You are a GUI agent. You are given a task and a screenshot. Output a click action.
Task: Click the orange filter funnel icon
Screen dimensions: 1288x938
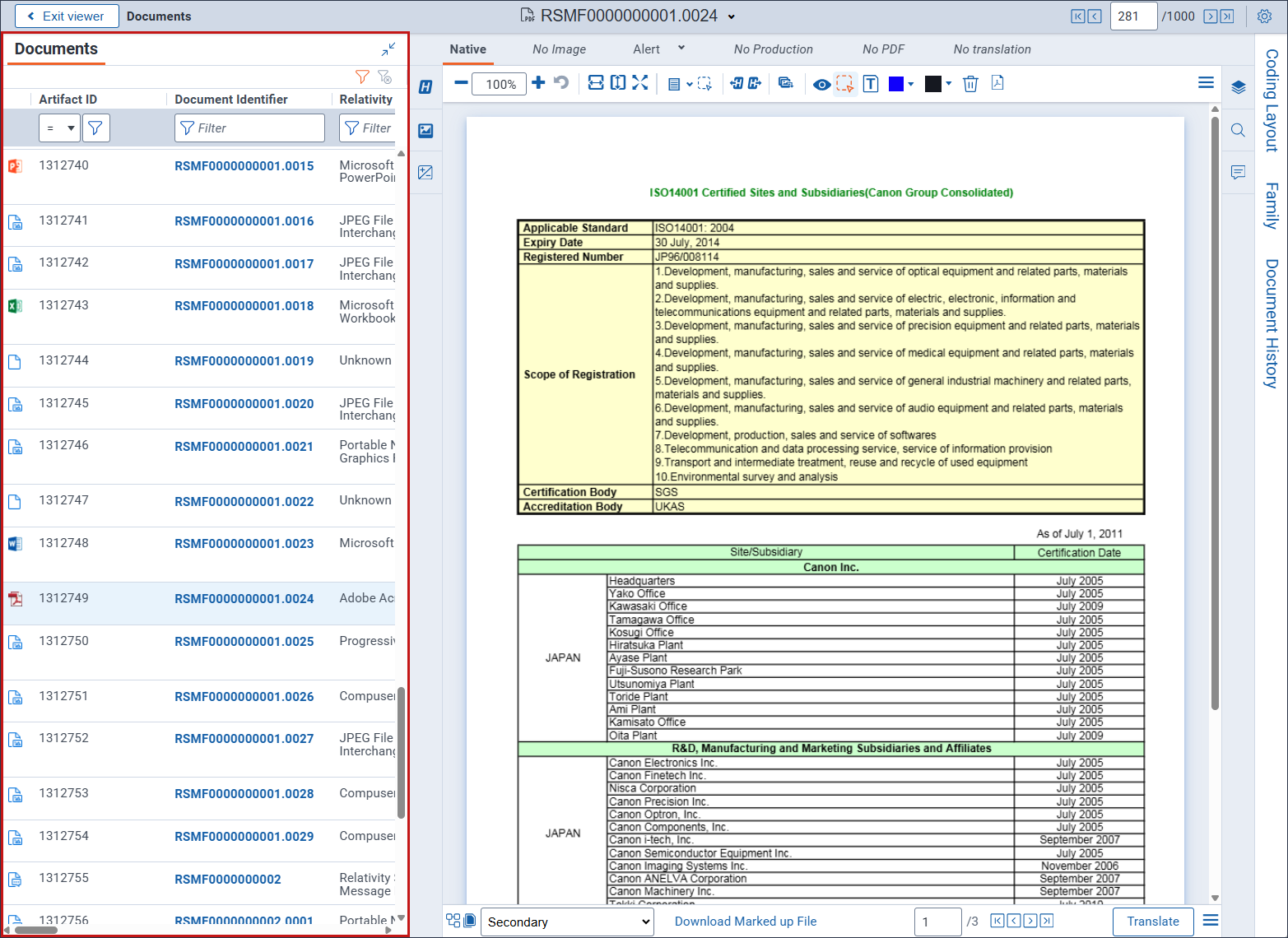pyautogui.click(x=362, y=77)
